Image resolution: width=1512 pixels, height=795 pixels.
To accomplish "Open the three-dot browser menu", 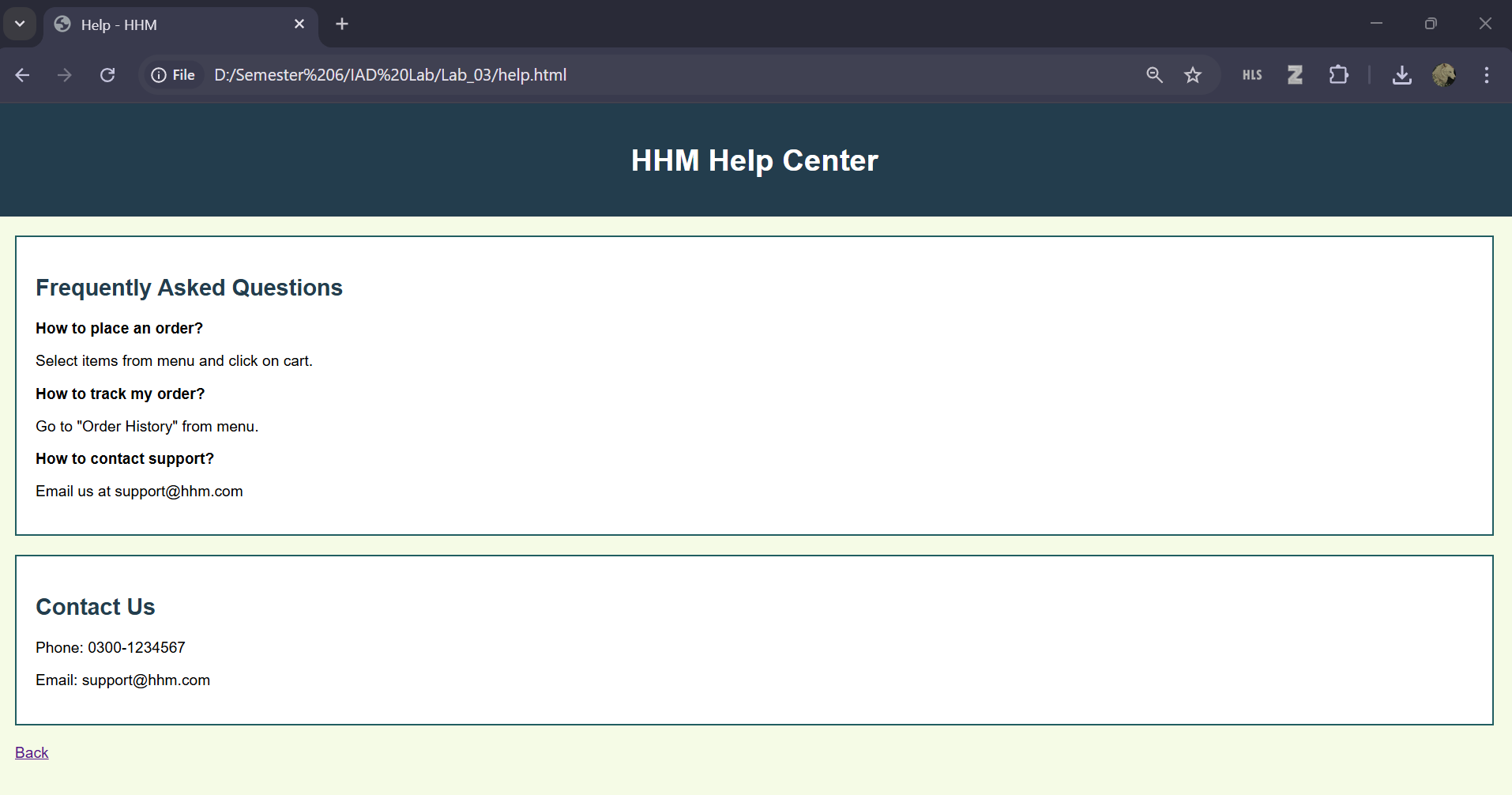I will click(1486, 75).
